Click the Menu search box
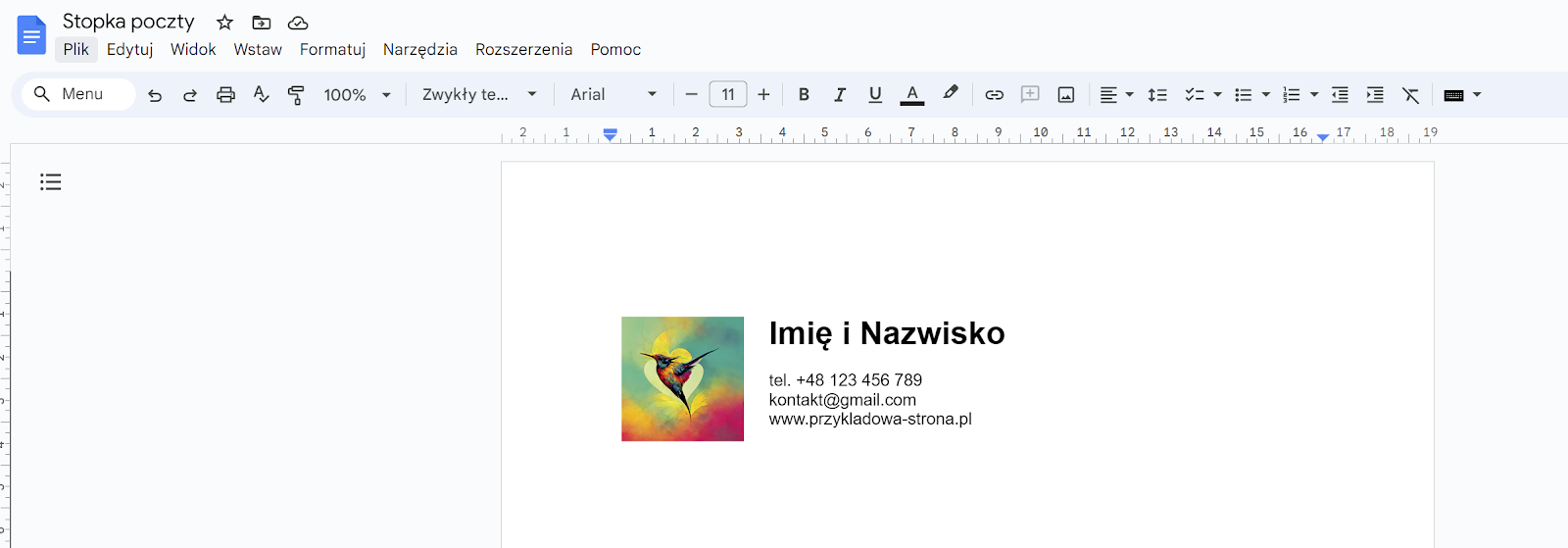 pyautogui.click(x=78, y=94)
